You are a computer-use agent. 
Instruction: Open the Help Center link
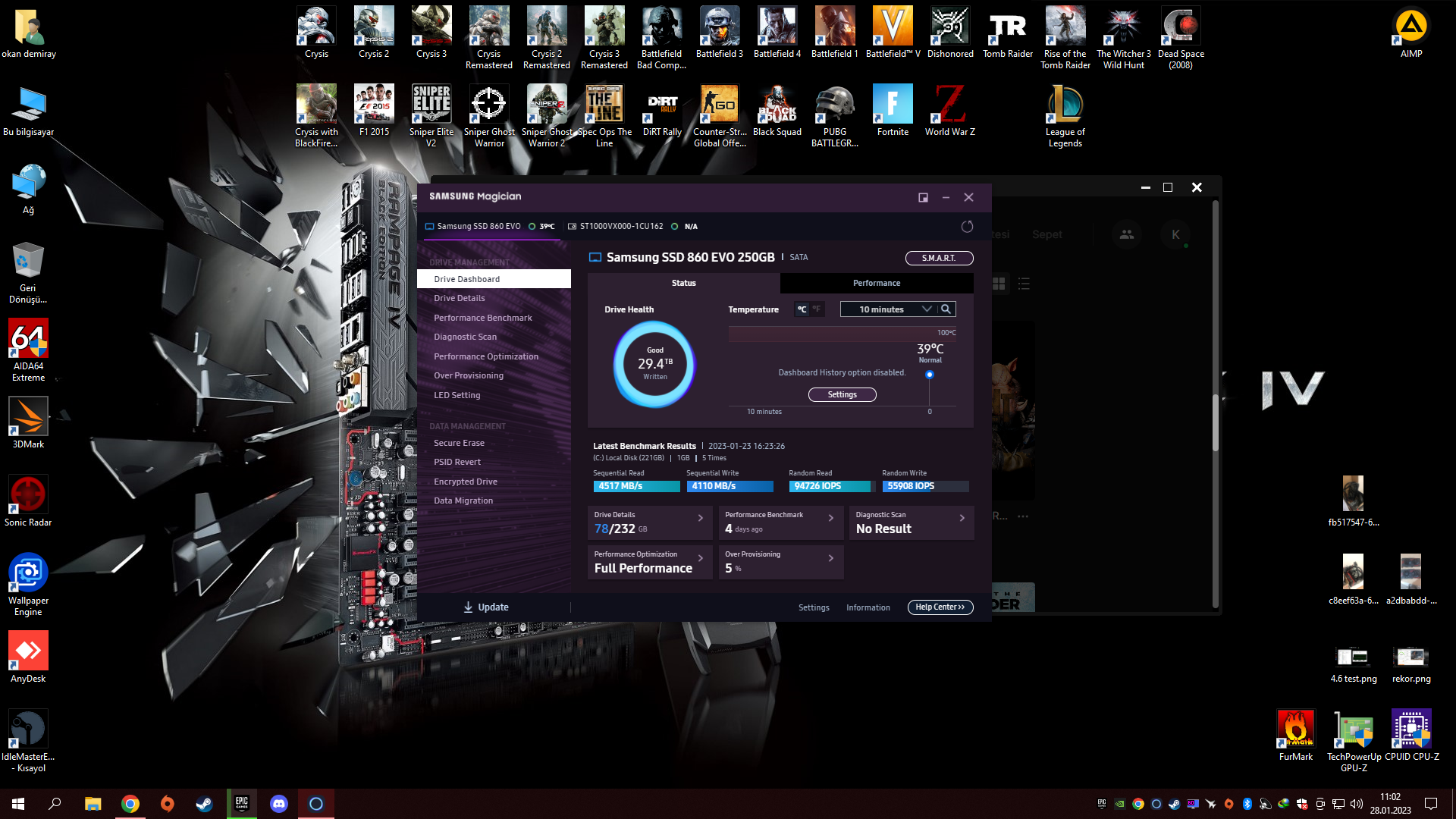point(940,607)
